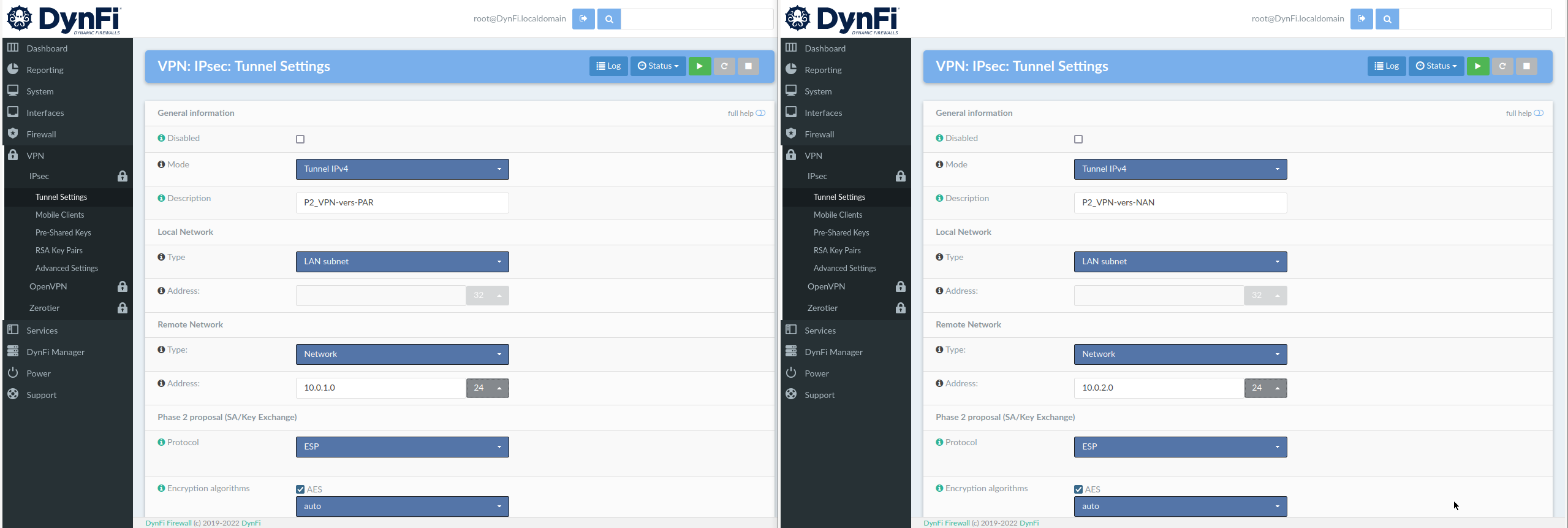Click Mode info icon in left window
Viewport: 1568px width, 528px height.
(x=161, y=164)
